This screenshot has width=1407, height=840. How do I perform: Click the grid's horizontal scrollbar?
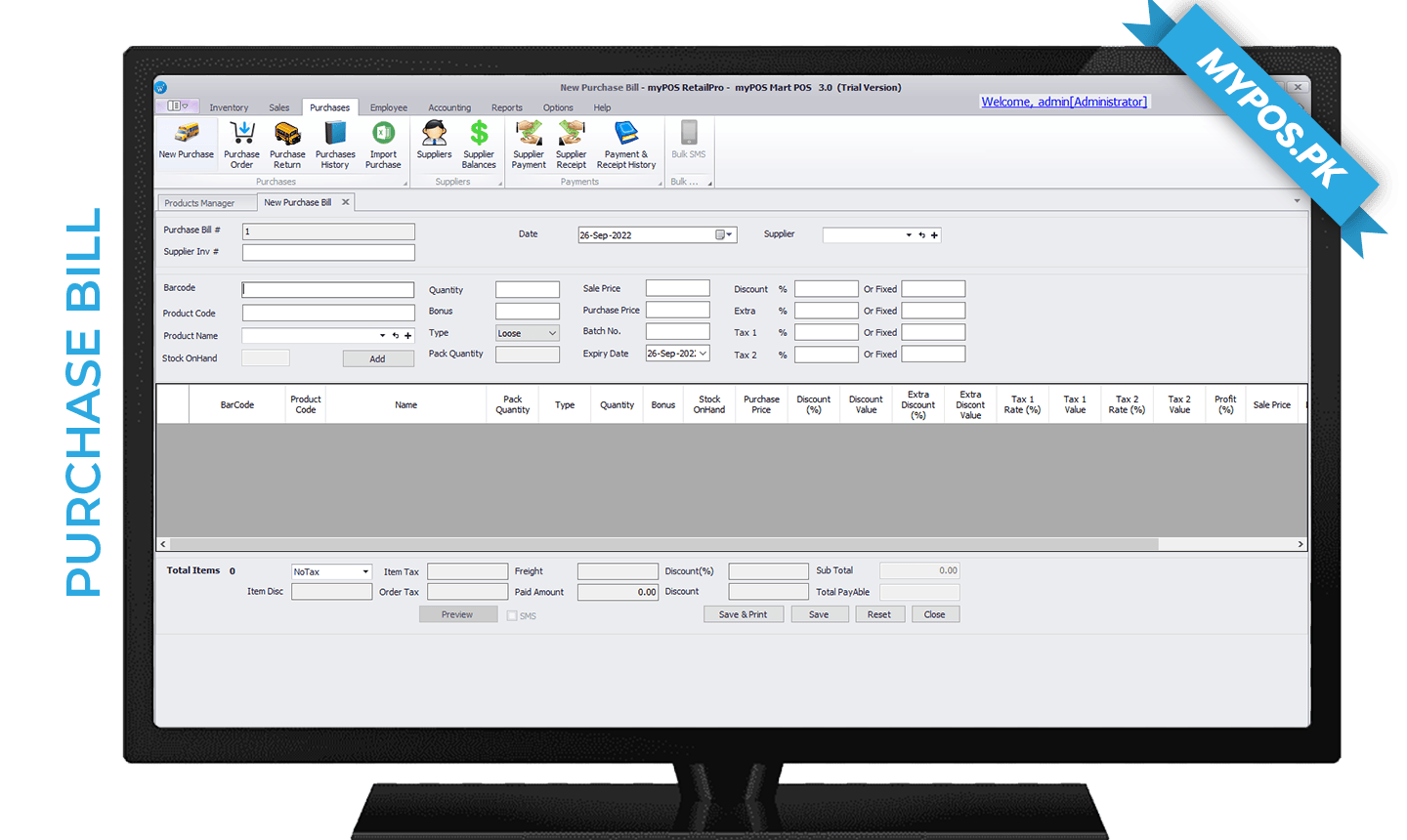coord(664,544)
